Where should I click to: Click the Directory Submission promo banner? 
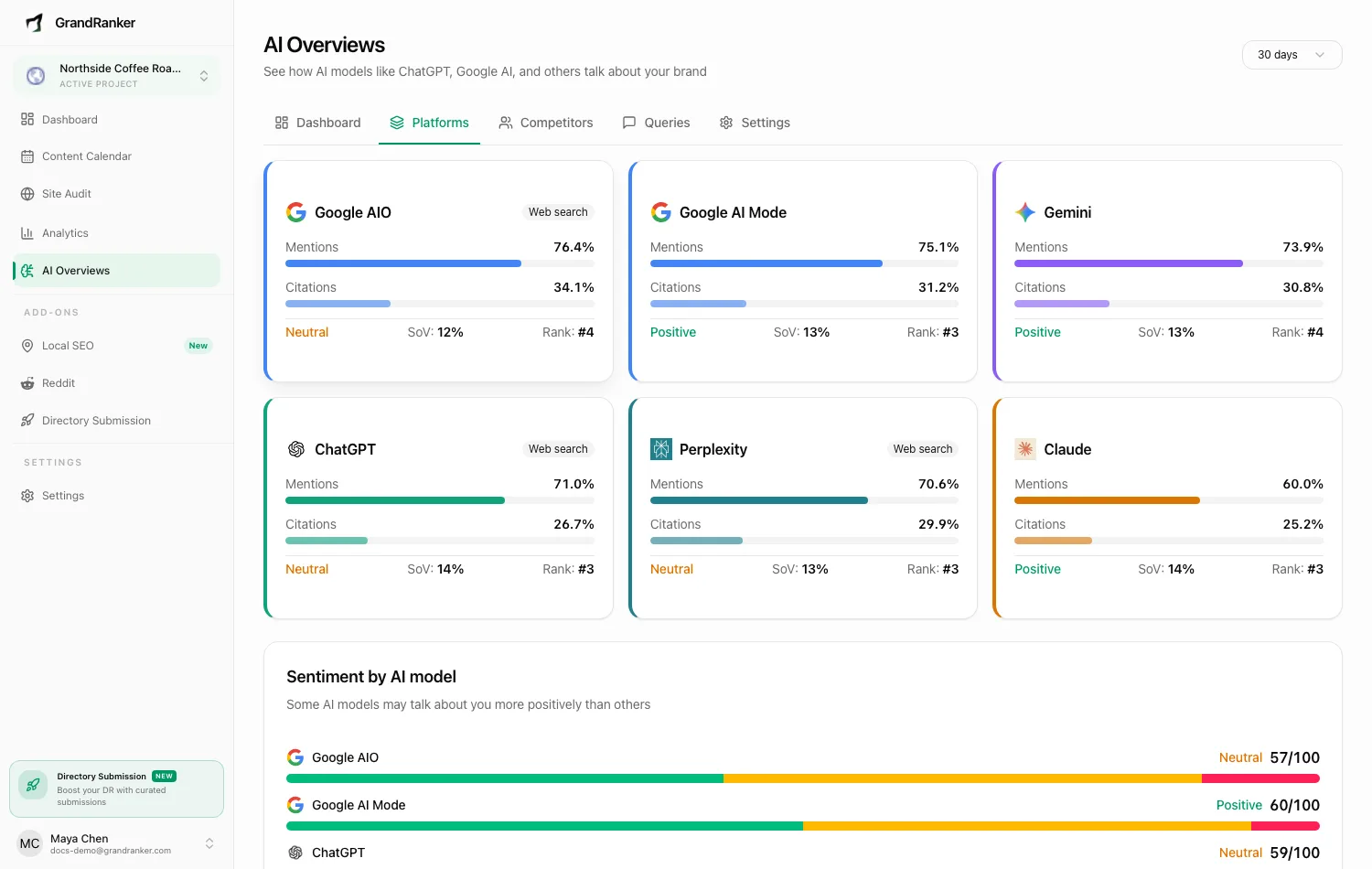pyautogui.click(x=116, y=789)
